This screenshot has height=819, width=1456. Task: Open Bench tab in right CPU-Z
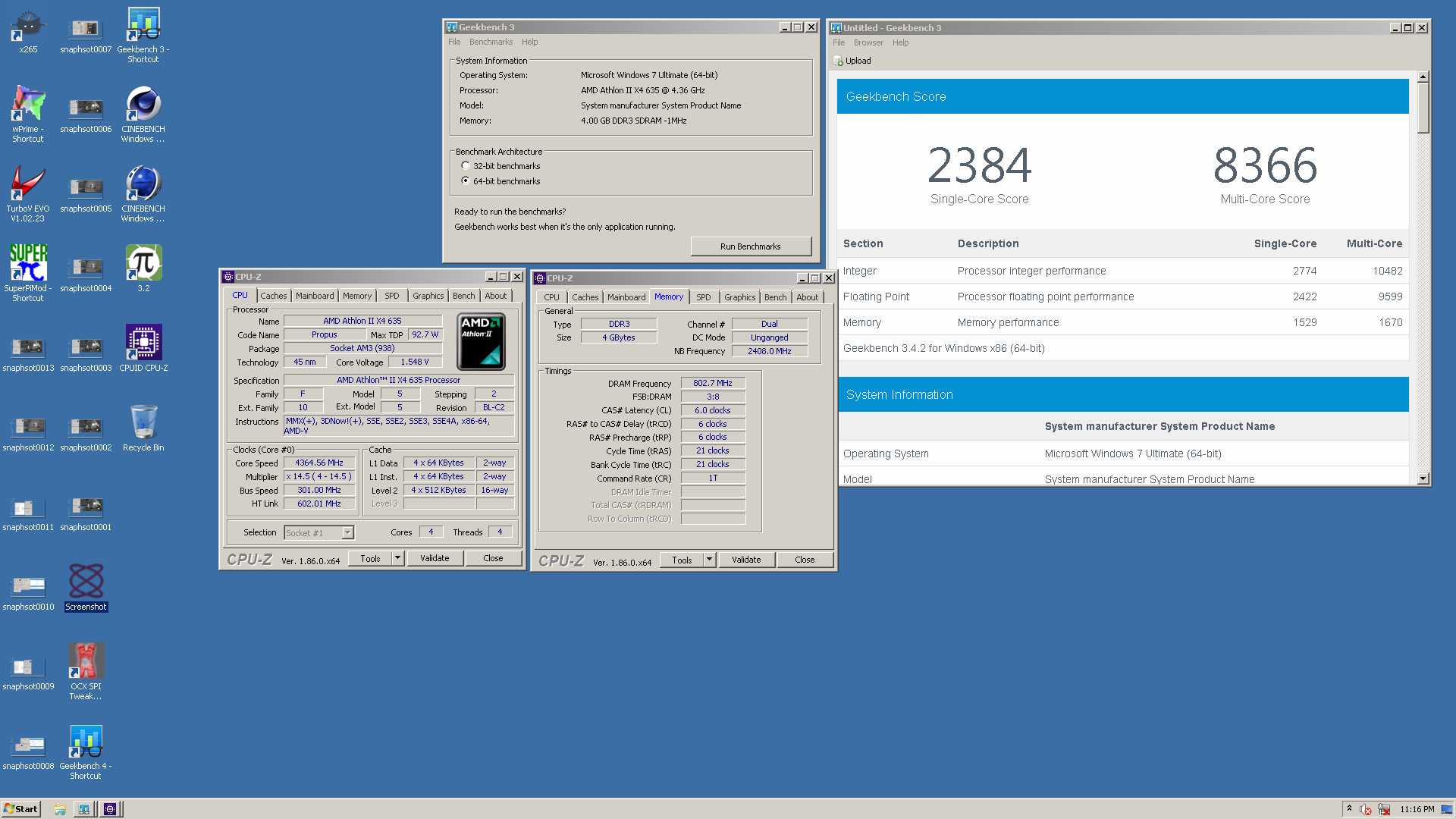[775, 297]
